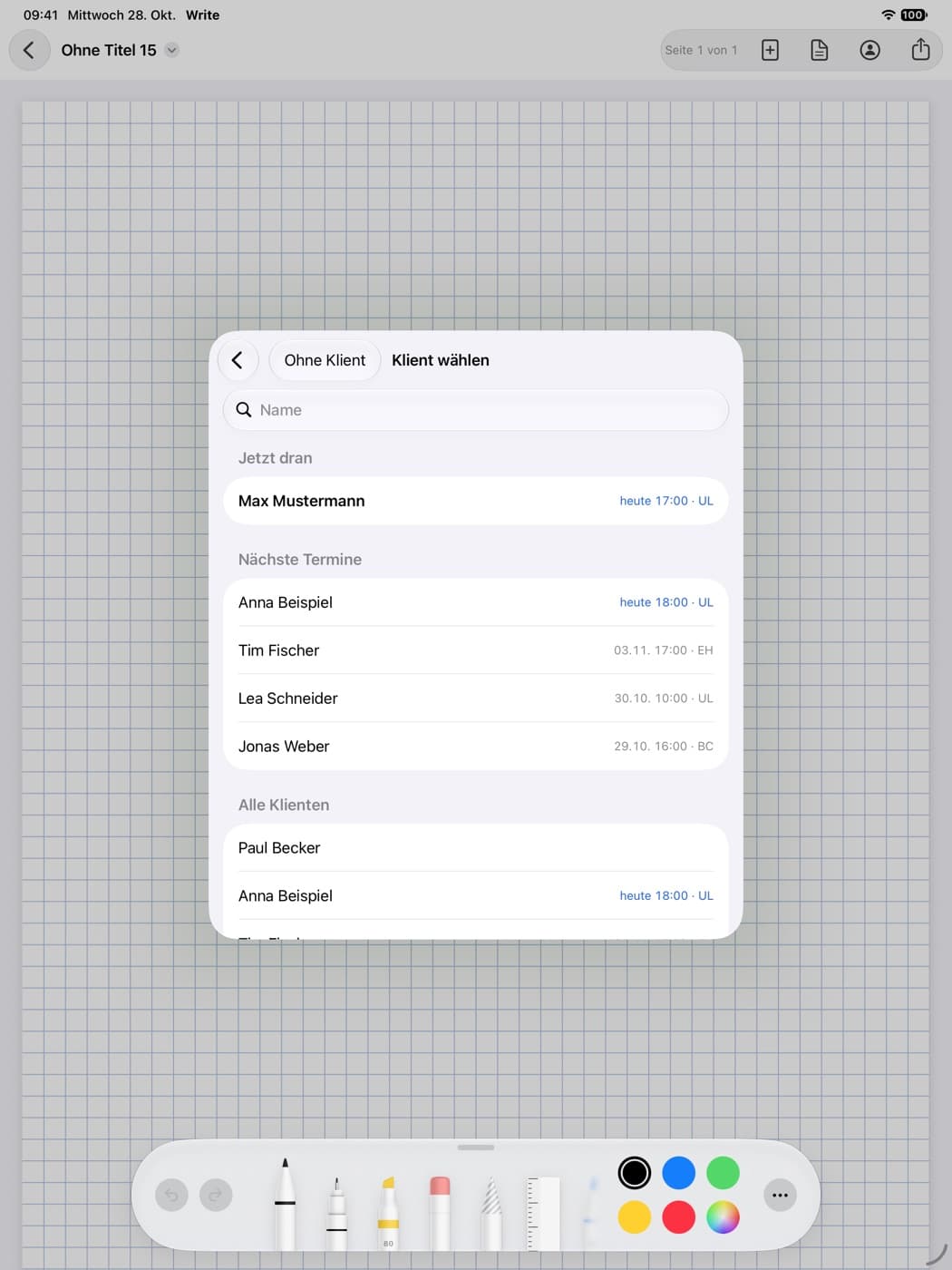Click the Name search field
Viewport: 952px width, 1270px height.
click(x=476, y=410)
